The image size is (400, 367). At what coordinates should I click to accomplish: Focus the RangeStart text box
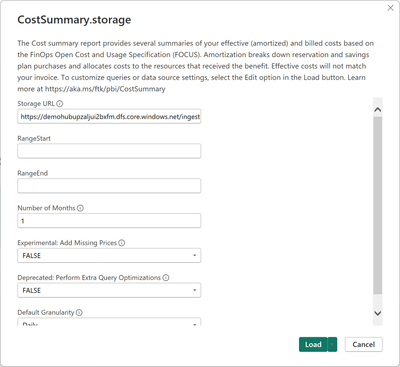(x=109, y=151)
